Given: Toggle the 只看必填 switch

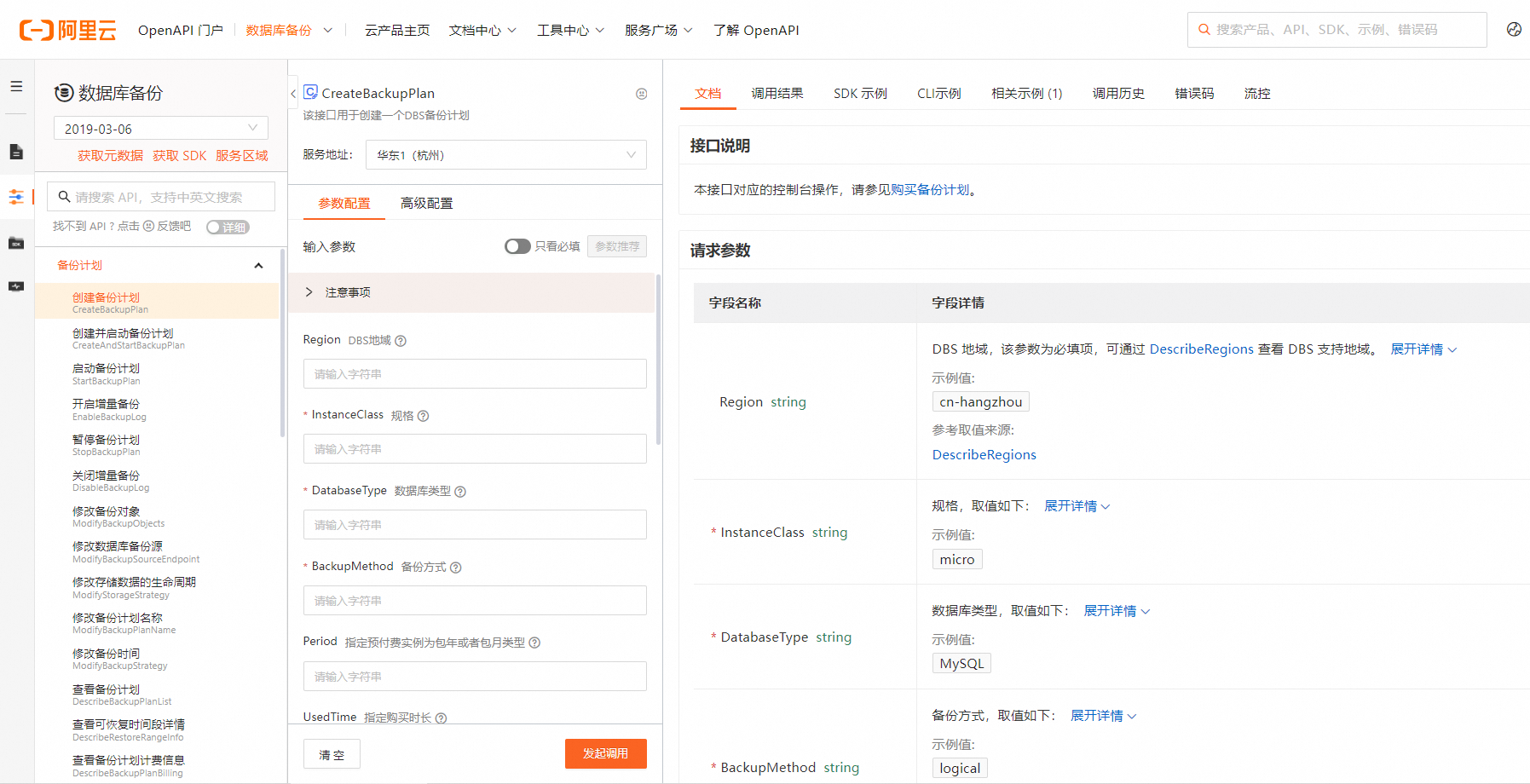Looking at the screenshot, I should tap(517, 246).
